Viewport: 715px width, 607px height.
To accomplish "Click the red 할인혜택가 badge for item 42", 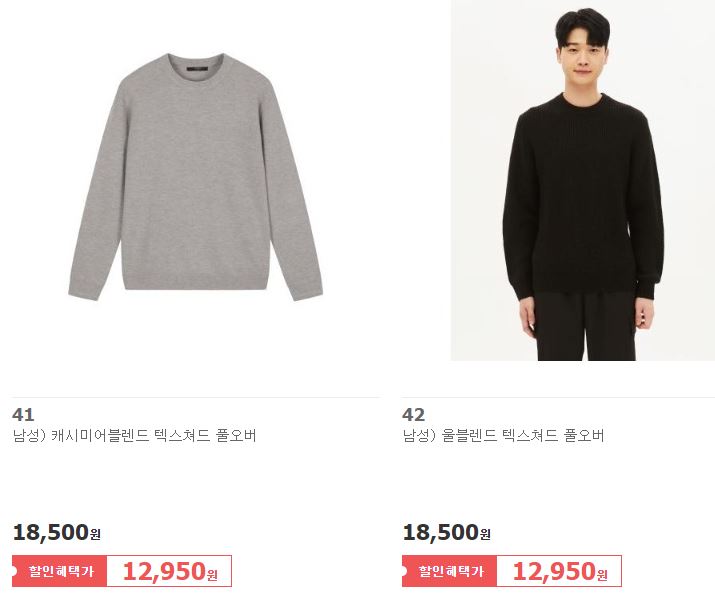I will tap(450, 571).
